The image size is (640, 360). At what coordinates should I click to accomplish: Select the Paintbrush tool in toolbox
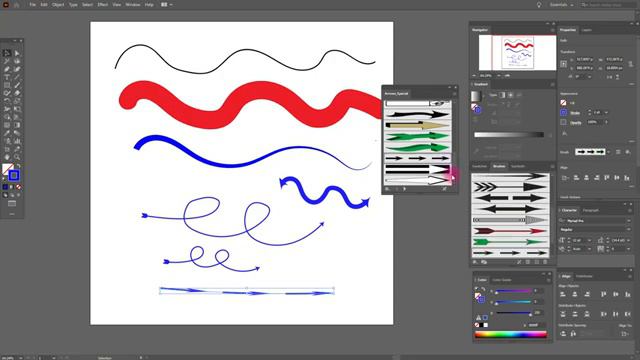point(17,85)
